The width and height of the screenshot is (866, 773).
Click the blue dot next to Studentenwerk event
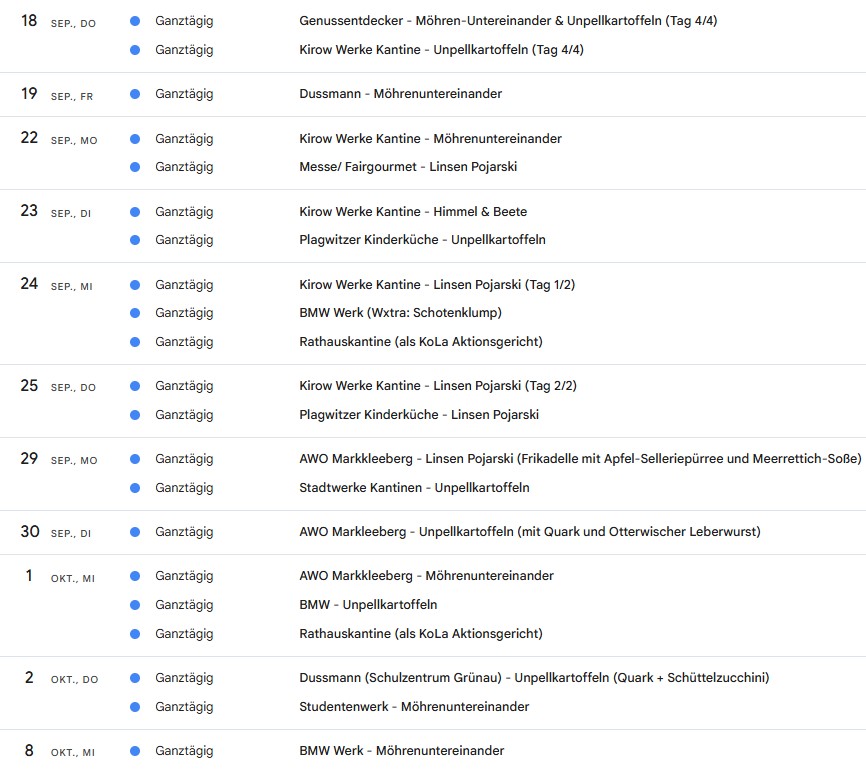135,707
